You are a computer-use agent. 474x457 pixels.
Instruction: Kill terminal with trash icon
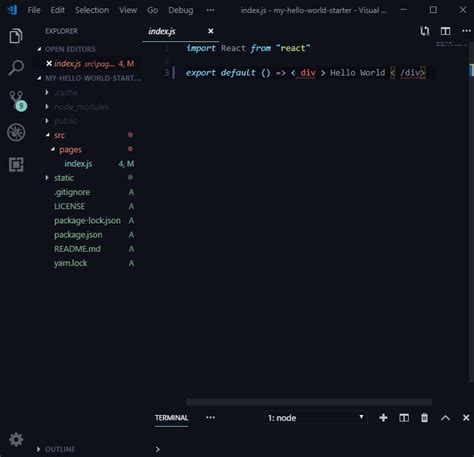coord(424,418)
